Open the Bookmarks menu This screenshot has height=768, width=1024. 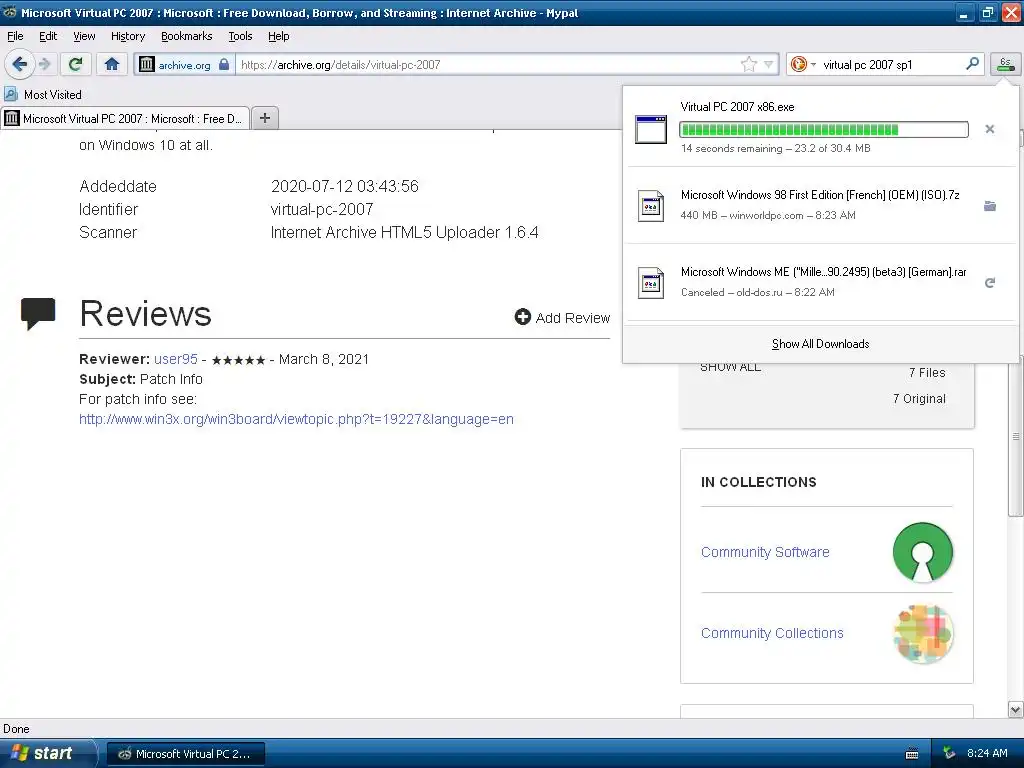(x=187, y=36)
